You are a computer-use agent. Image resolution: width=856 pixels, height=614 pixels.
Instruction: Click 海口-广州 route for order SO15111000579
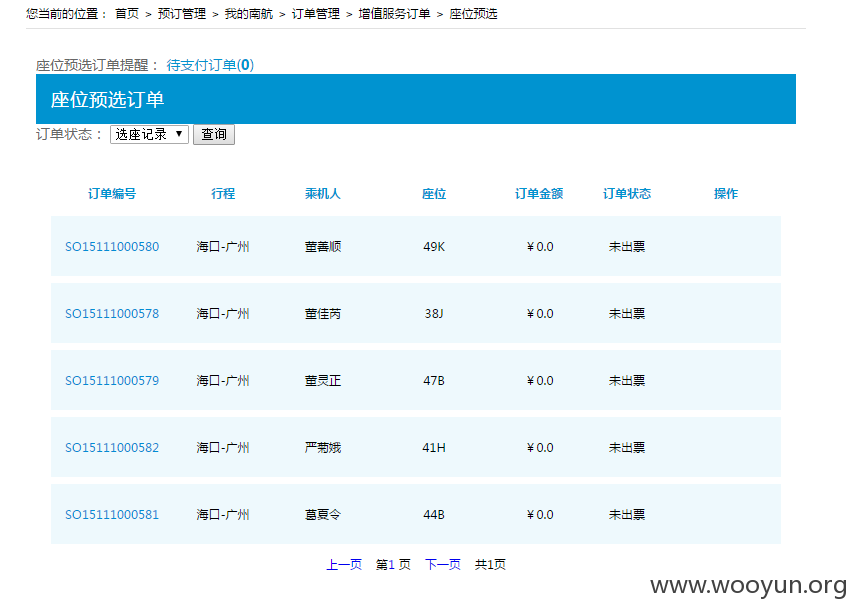[x=223, y=380]
